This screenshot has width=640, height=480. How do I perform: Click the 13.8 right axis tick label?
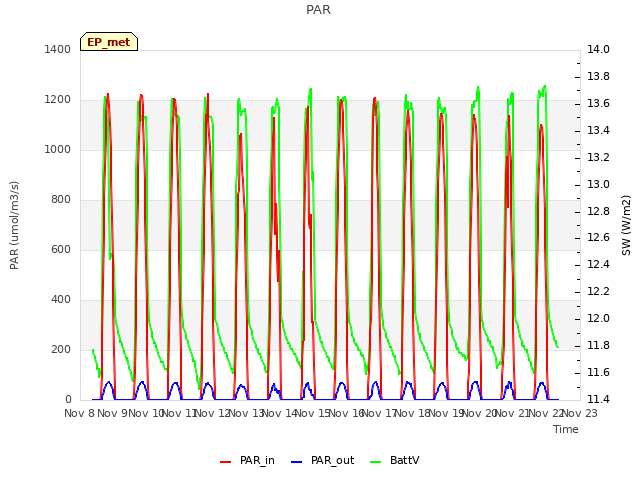coord(598,76)
